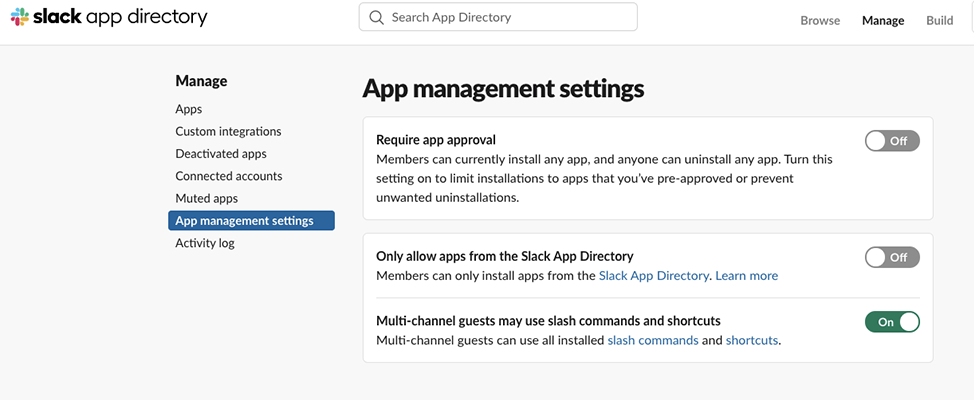The width and height of the screenshot is (974, 400).
Task: Click the 'Require app approval' setting title
Action: [x=436, y=140]
